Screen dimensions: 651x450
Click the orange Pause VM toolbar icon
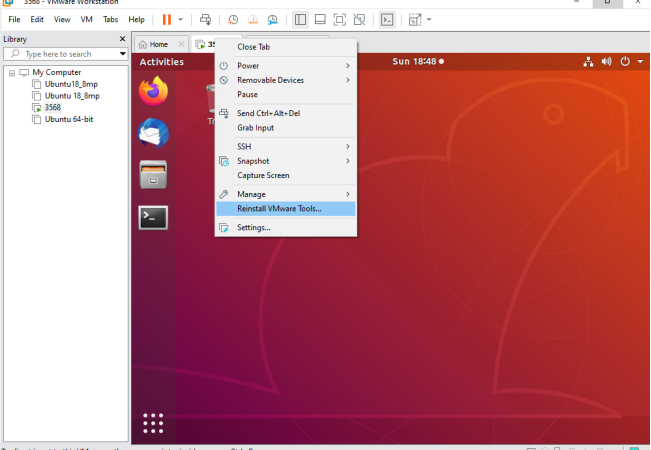click(167, 19)
